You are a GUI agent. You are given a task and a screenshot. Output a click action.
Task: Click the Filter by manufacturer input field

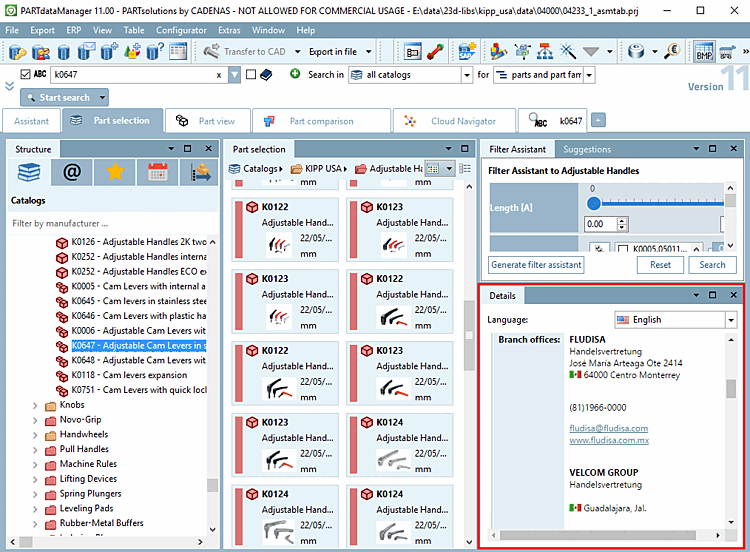112,223
